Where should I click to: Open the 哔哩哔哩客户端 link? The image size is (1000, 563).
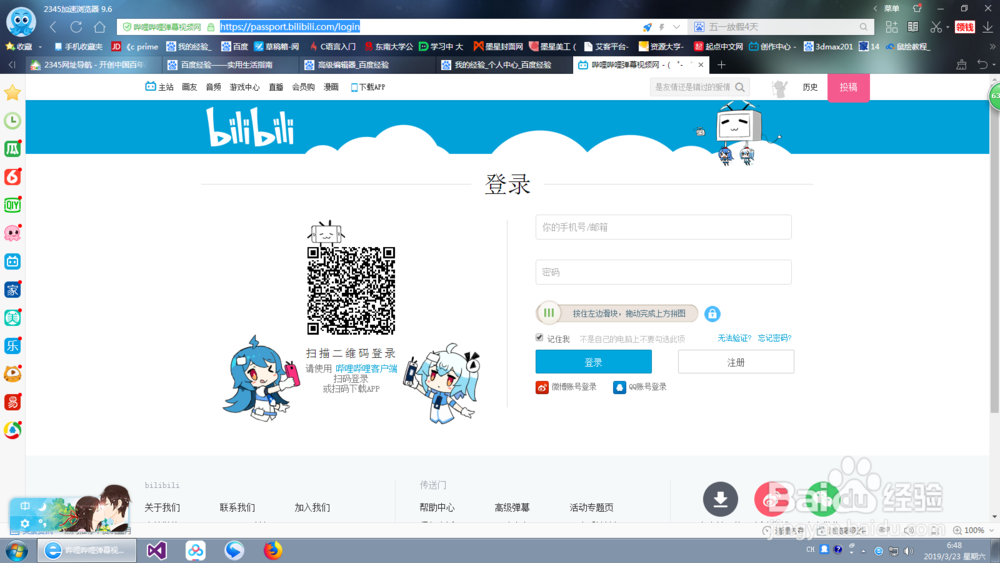pos(366,369)
